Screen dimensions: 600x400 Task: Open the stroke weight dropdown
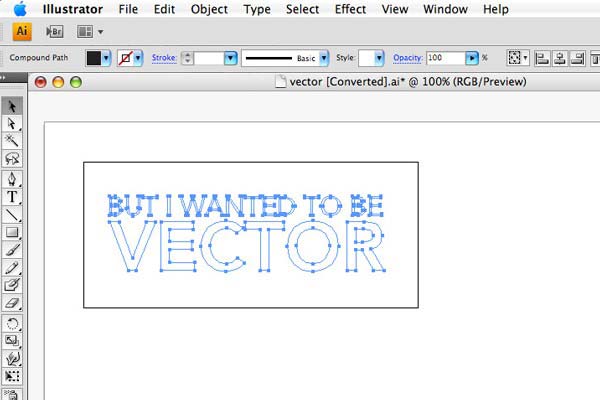click(230, 58)
